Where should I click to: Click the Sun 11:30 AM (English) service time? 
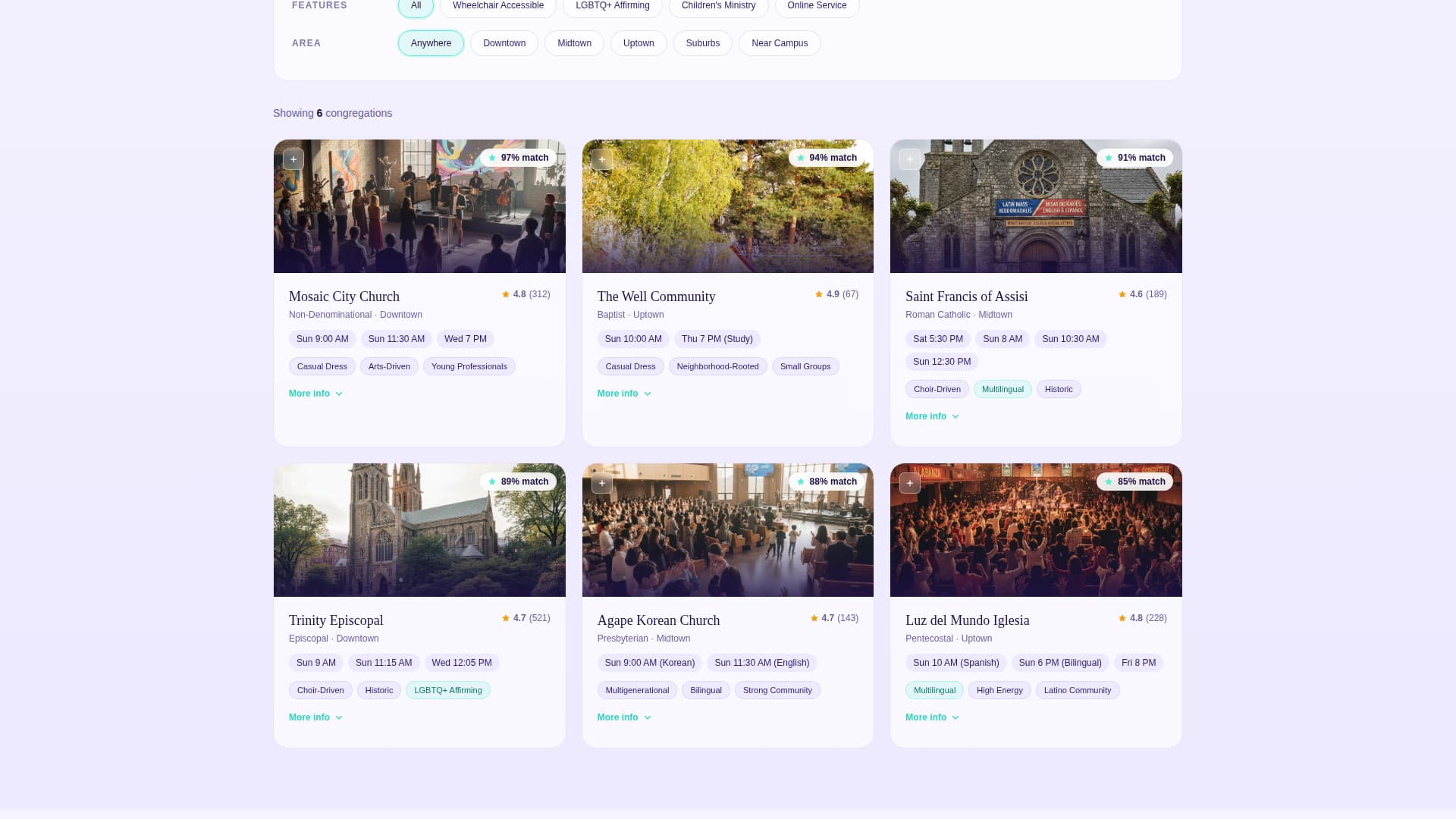pos(762,663)
